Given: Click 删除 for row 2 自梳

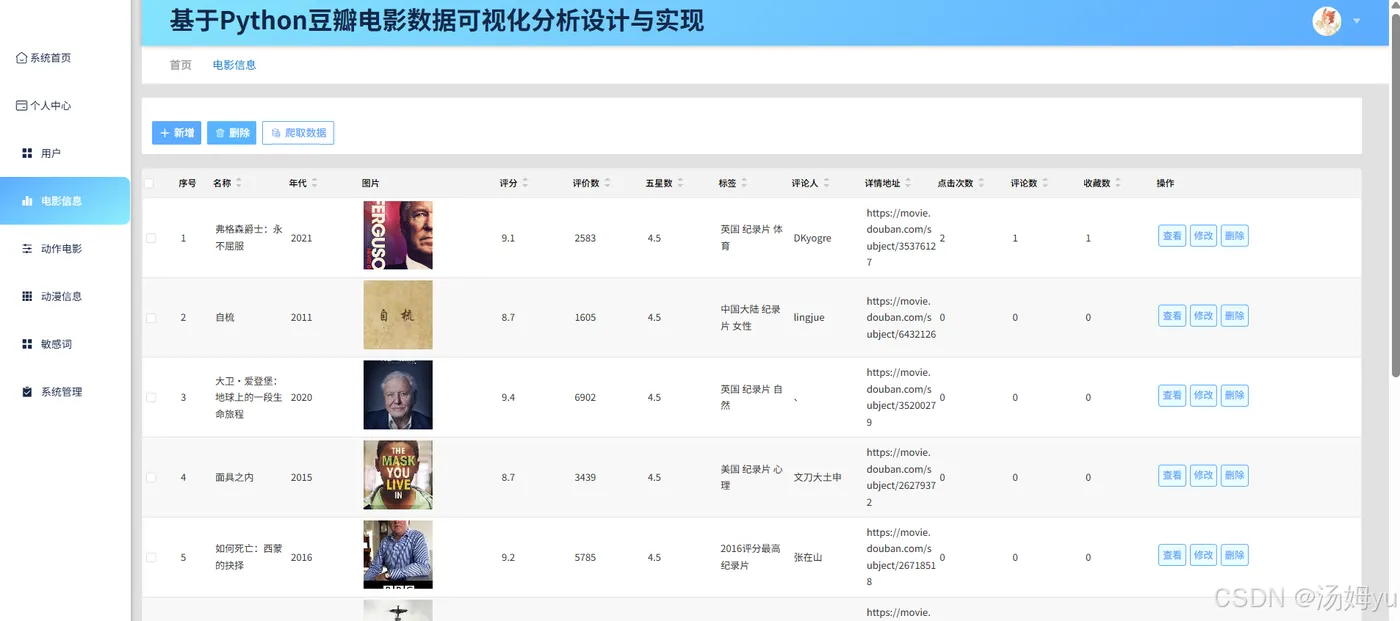Looking at the screenshot, I should pos(1235,316).
